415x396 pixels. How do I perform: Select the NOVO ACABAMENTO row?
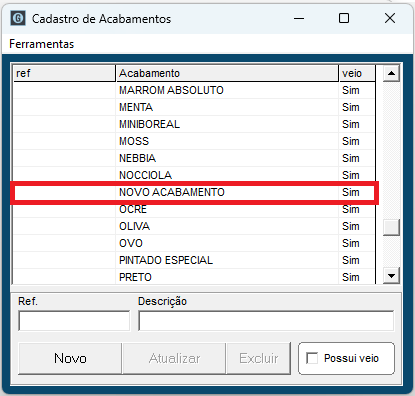194,192
